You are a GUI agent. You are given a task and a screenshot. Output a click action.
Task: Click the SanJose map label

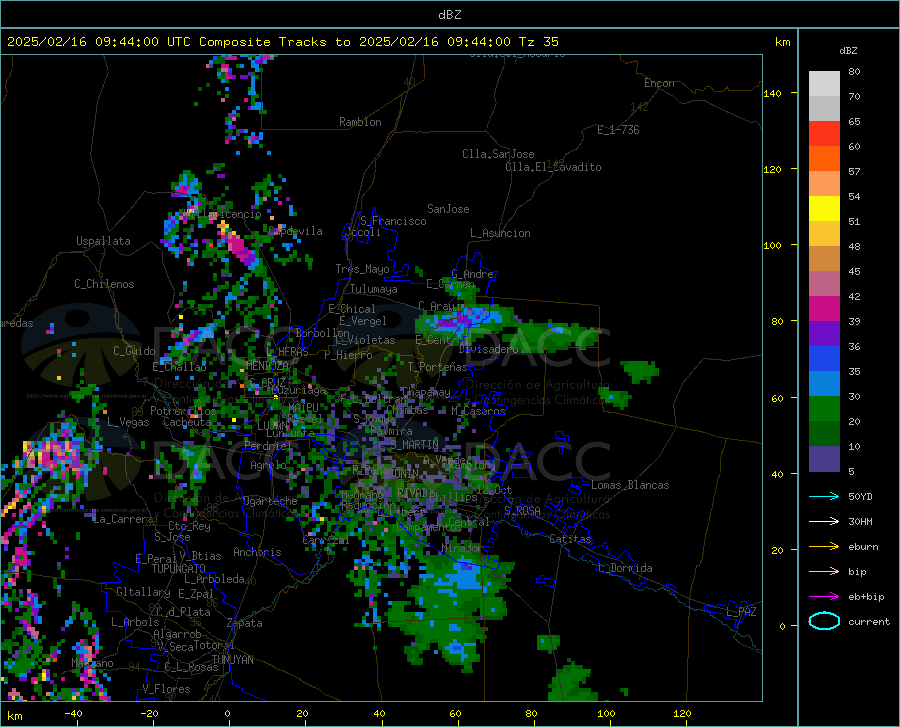pos(448,209)
